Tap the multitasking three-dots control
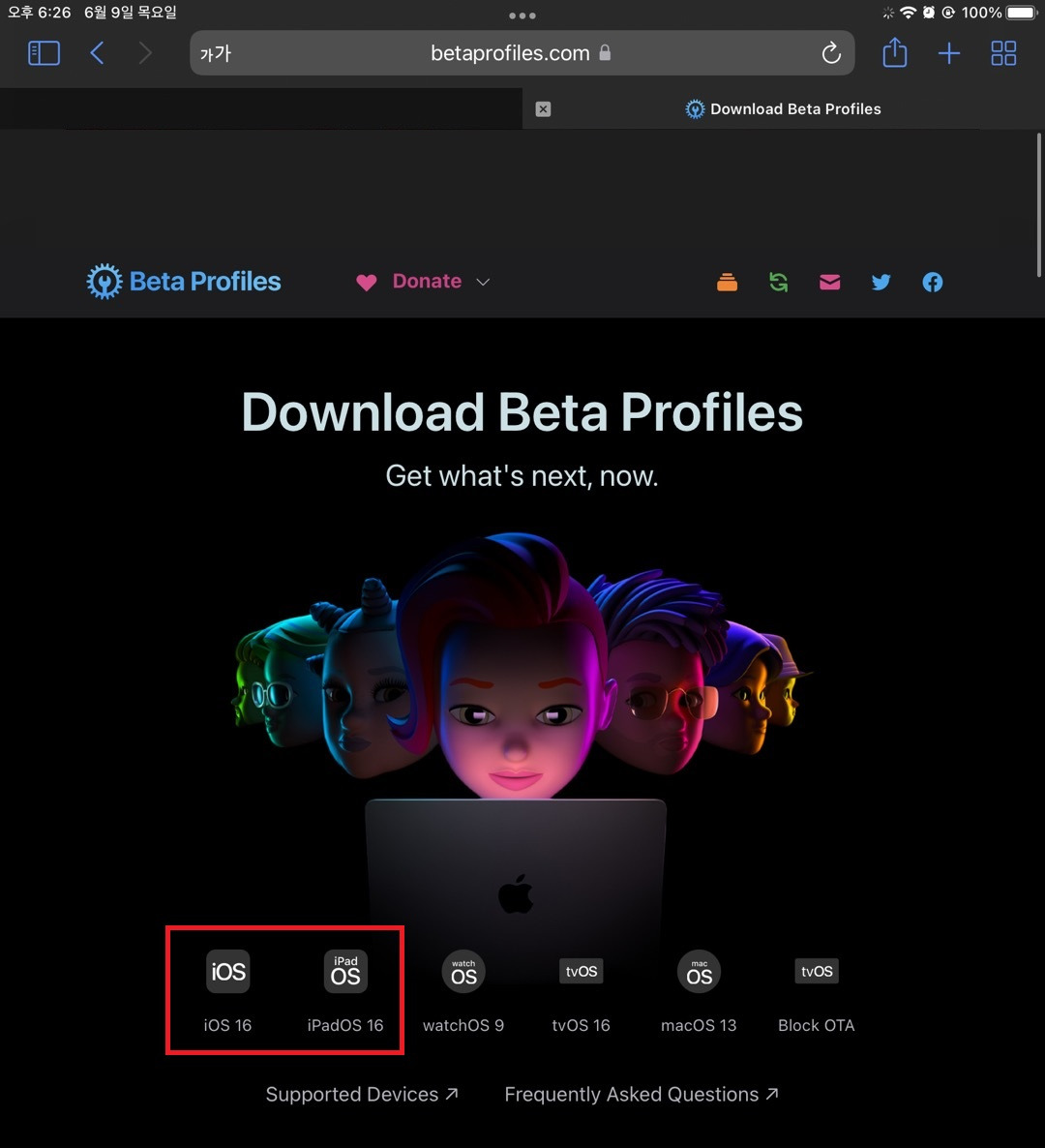Image resolution: width=1045 pixels, height=1148 pixels. pos(522,15)
